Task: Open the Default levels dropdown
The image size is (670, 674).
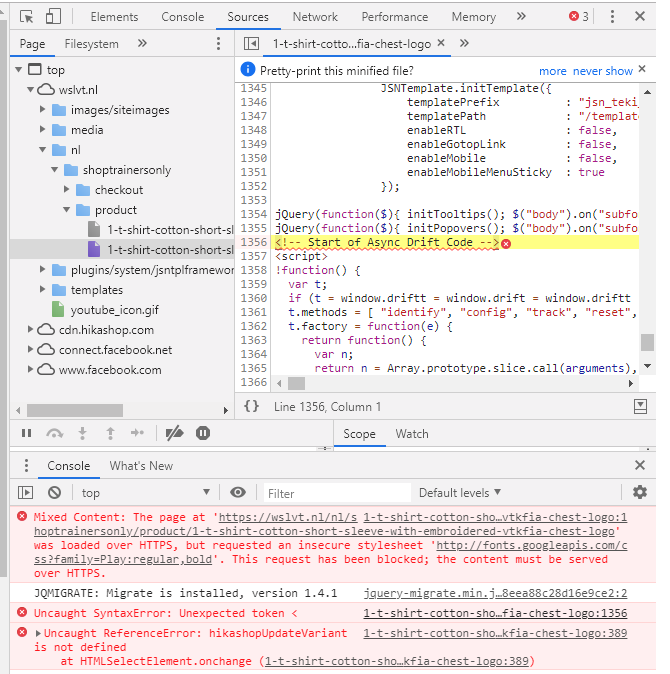Action: pyautogui.click(x=459, y=493)
